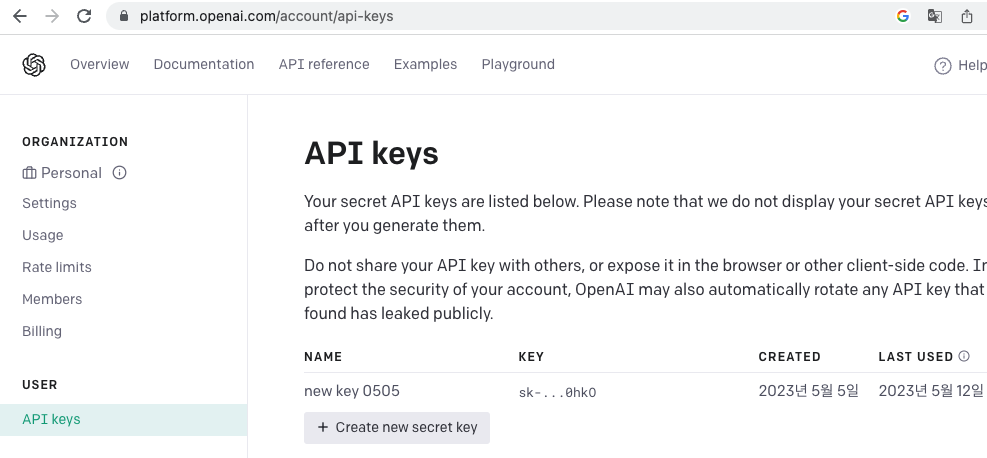
Task: Click the translate page icon
Action: (x=934, y=16)
